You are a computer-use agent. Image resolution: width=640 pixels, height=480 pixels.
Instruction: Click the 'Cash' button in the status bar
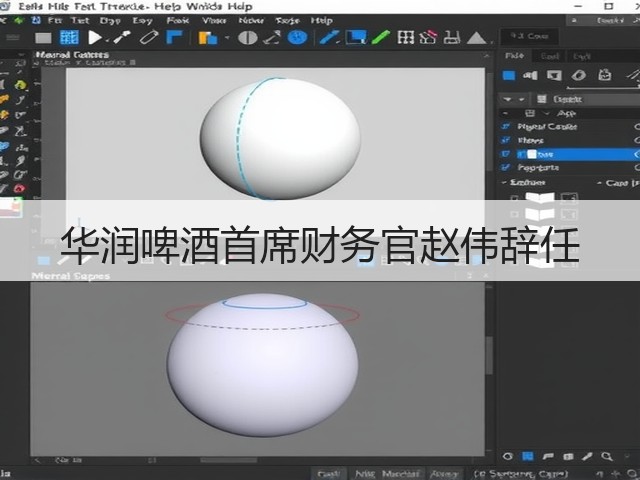329,474
